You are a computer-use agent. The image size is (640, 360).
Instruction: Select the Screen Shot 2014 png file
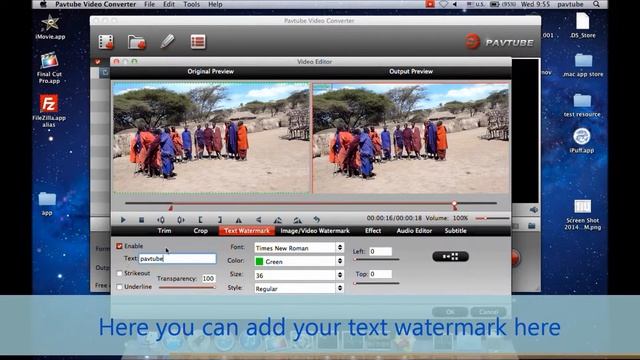582,215
